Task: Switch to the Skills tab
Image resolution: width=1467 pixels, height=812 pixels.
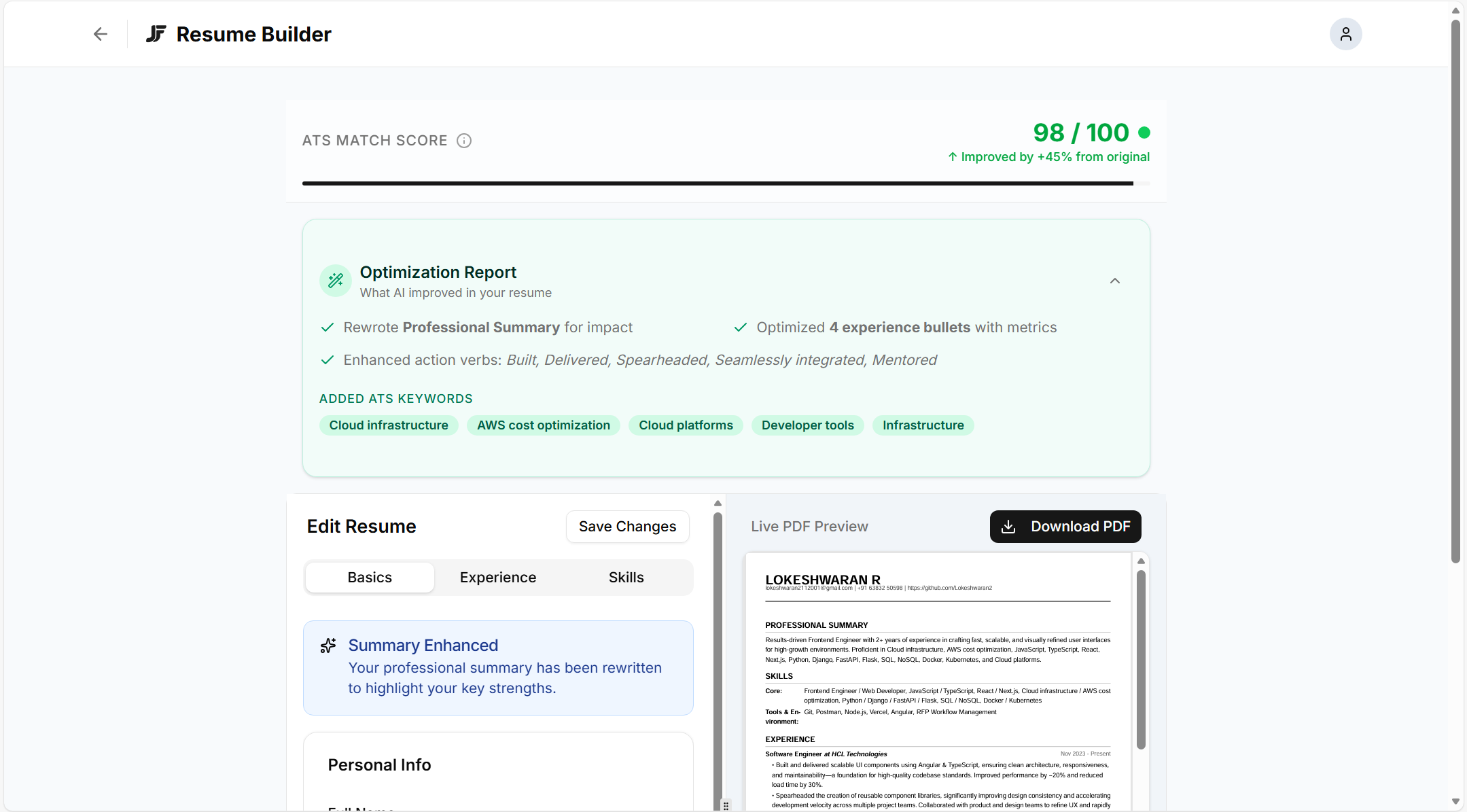Action: click(x=626, y=577)
